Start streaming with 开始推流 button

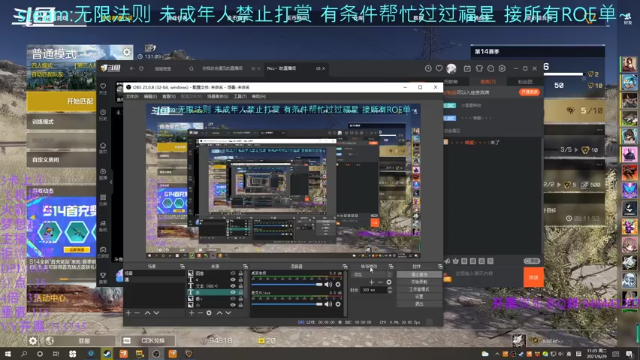click(x=419, y=275)
